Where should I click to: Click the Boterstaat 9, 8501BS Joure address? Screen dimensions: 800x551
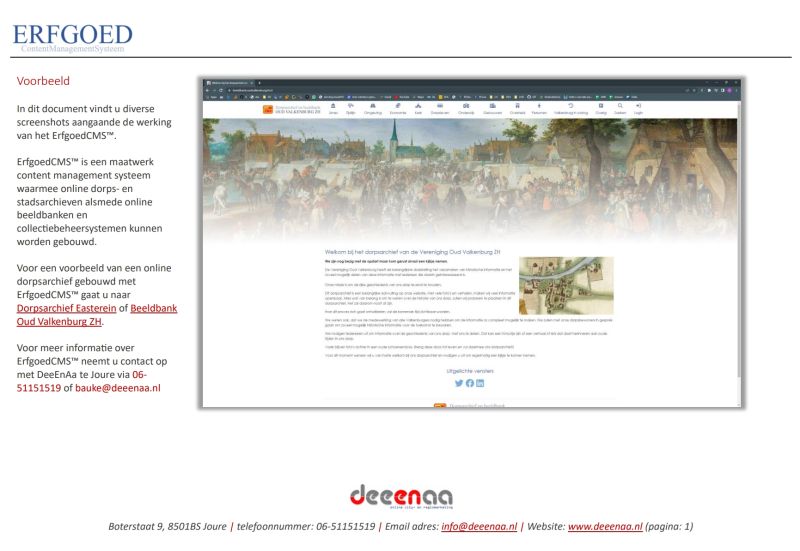coord(167,527)
